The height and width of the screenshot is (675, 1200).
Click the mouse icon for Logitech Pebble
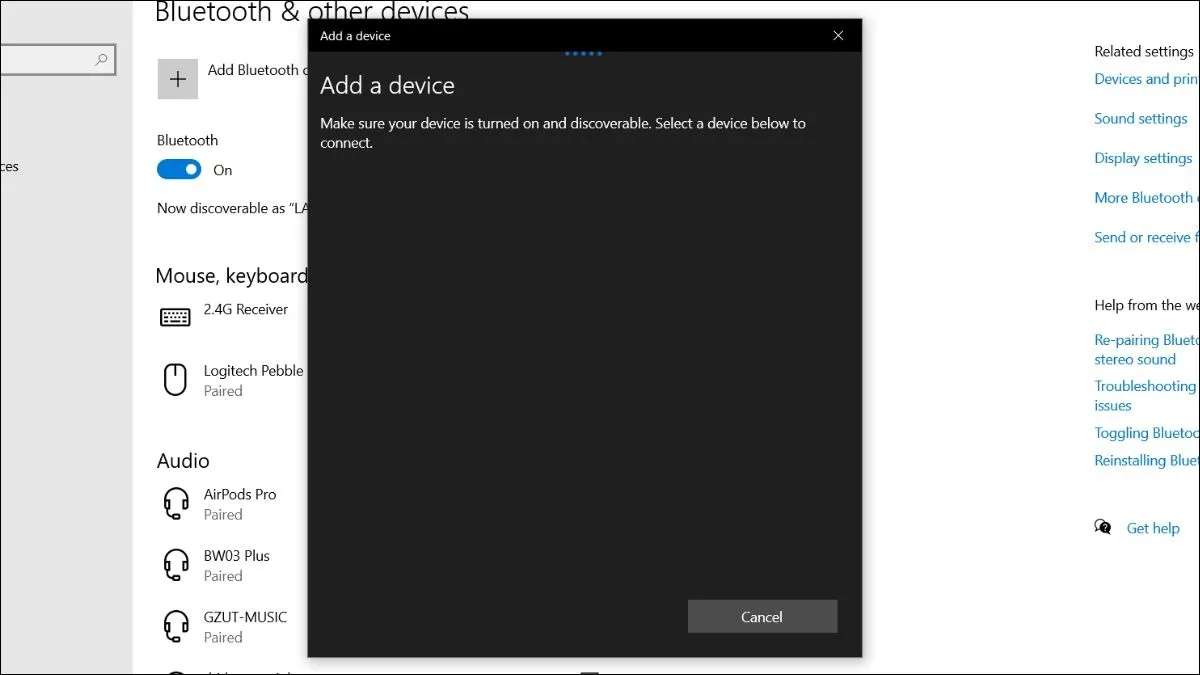[x=175, y=380]
